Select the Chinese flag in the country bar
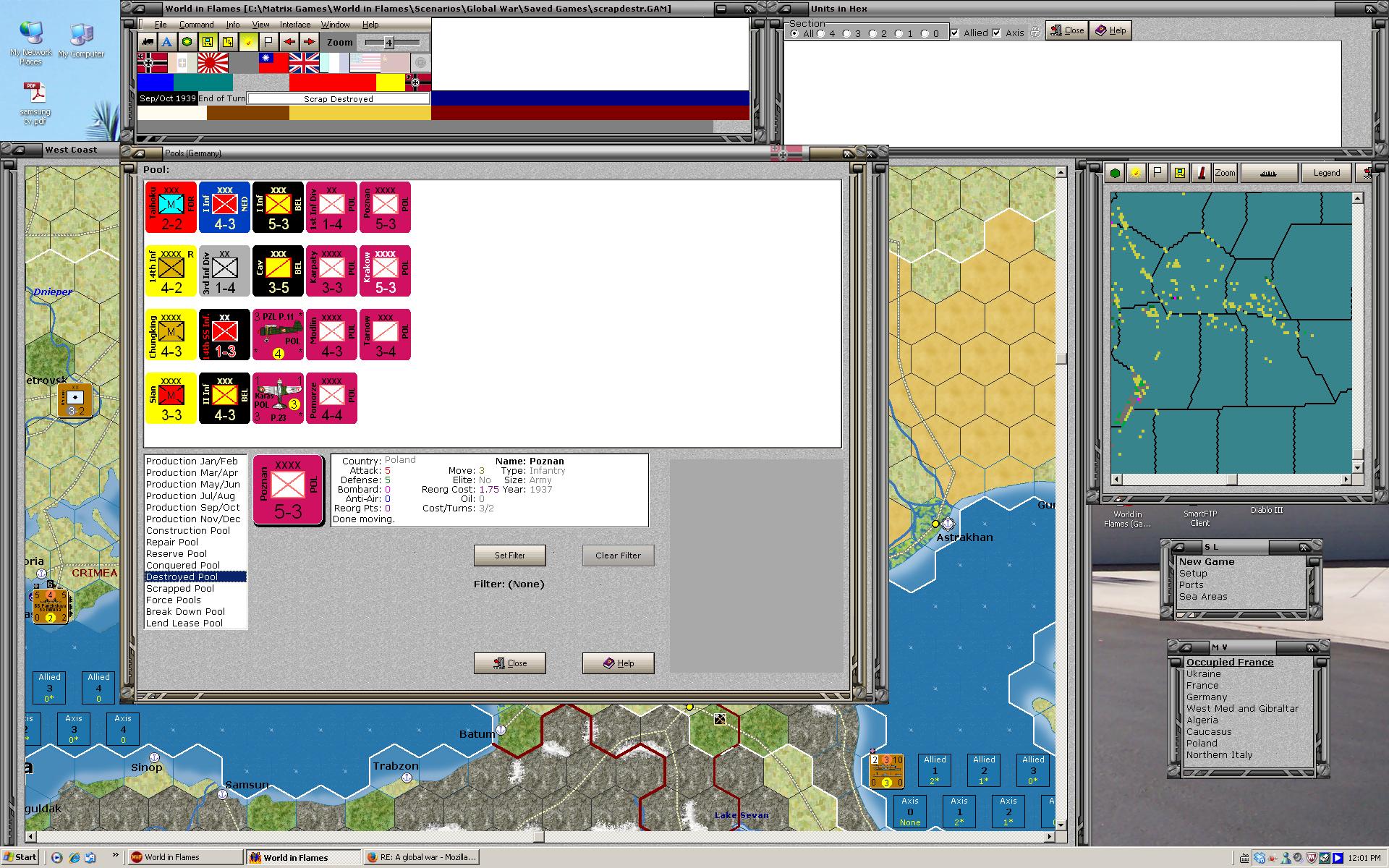This screenshot has width=1389, height=868. click(273, 63)
